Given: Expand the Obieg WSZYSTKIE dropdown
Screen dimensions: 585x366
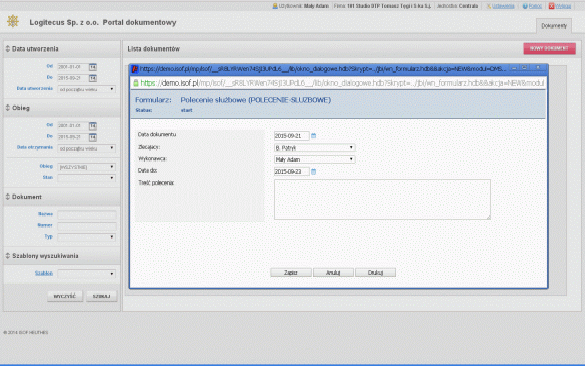Looking at the screenshot, I should click(x=87, y=167).
